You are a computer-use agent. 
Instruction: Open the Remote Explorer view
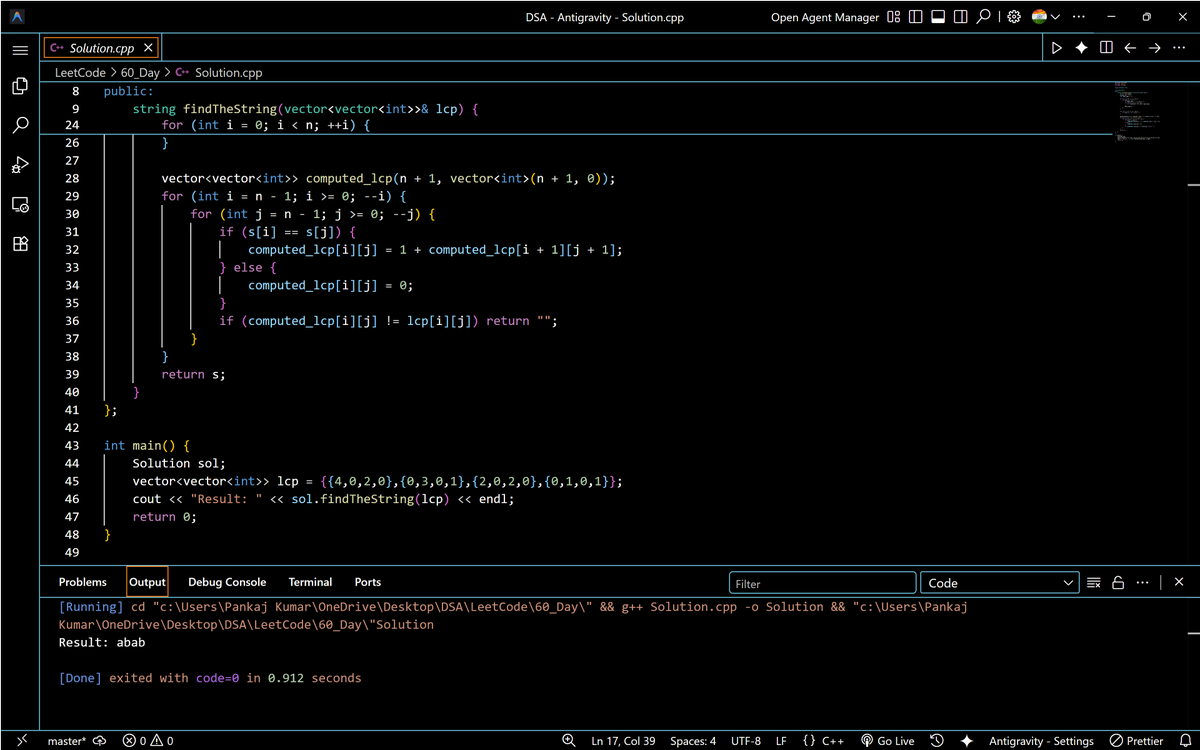tap(20, 204)
